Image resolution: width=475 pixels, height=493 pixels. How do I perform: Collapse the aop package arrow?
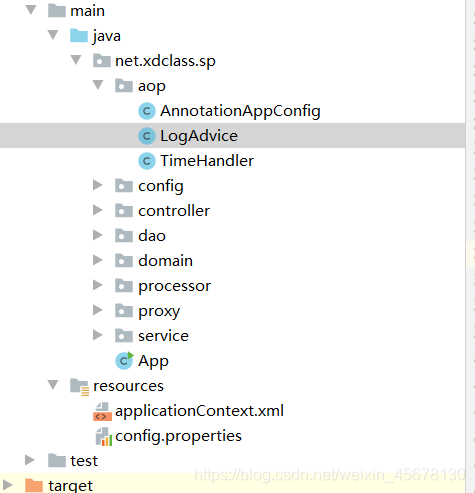[x=98, y=85]
